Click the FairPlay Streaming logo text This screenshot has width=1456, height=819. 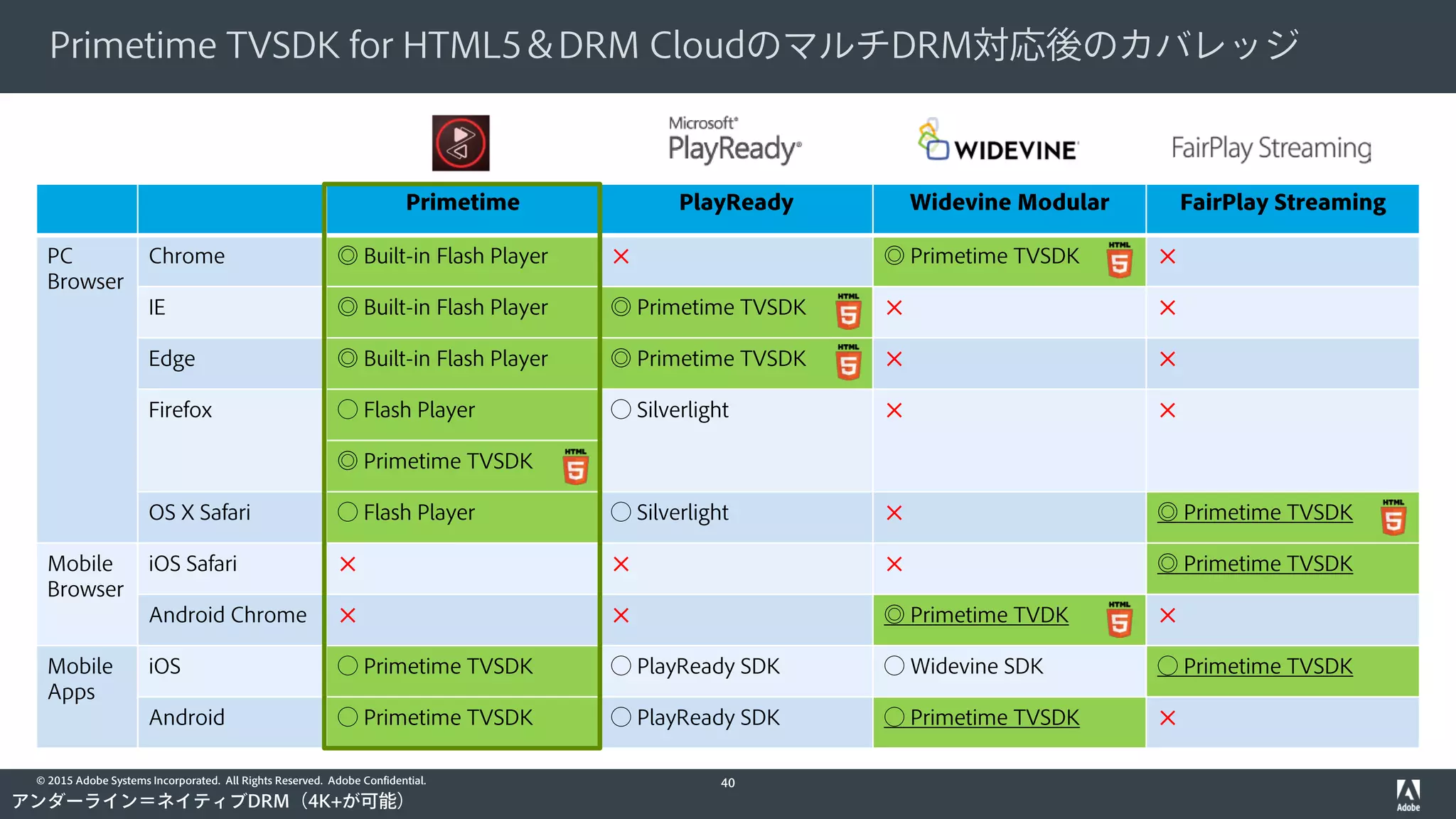[x=1271, y=148]
